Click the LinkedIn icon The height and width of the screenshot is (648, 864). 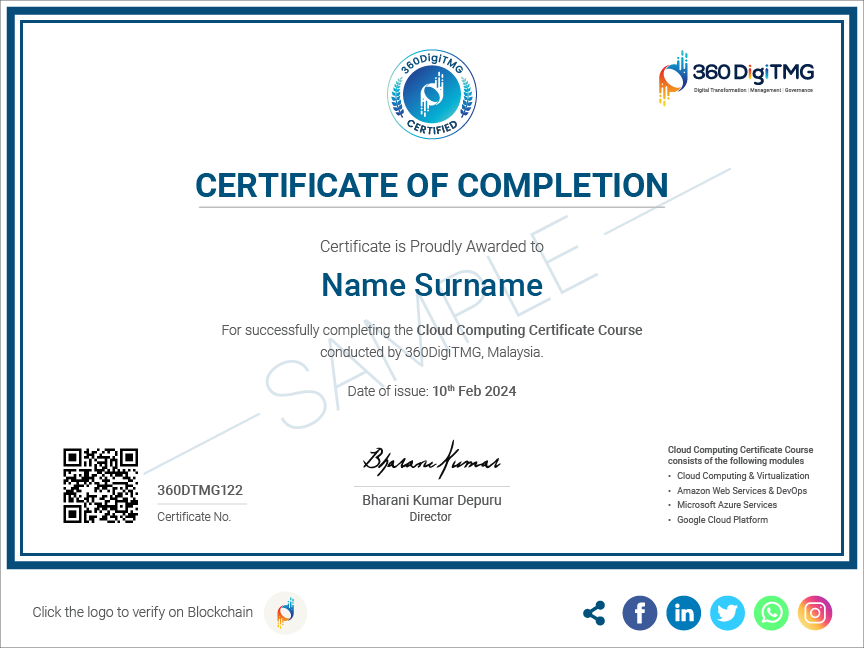683,613
